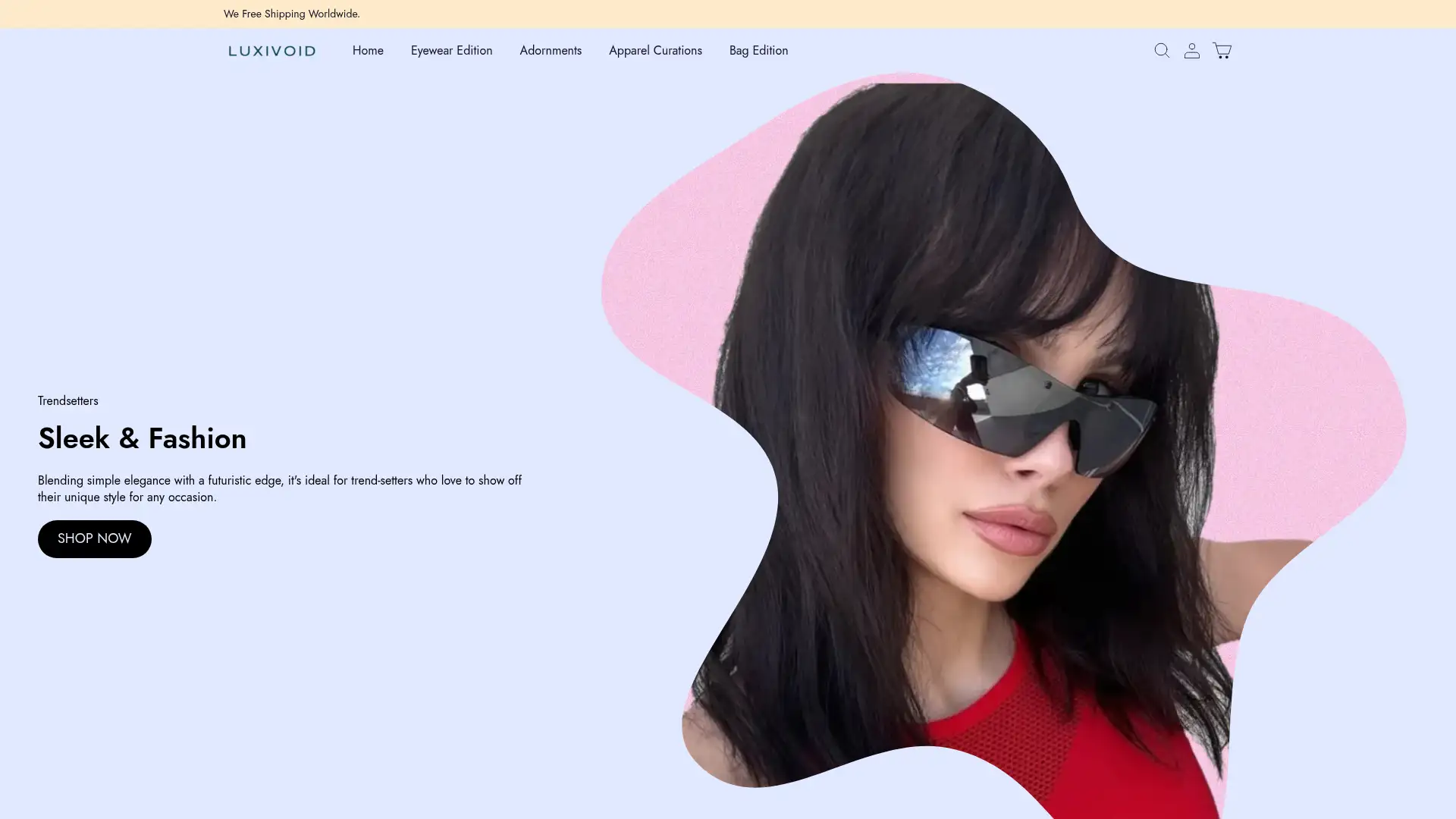Click the Sleek & Fashion heading

(142, 438)
